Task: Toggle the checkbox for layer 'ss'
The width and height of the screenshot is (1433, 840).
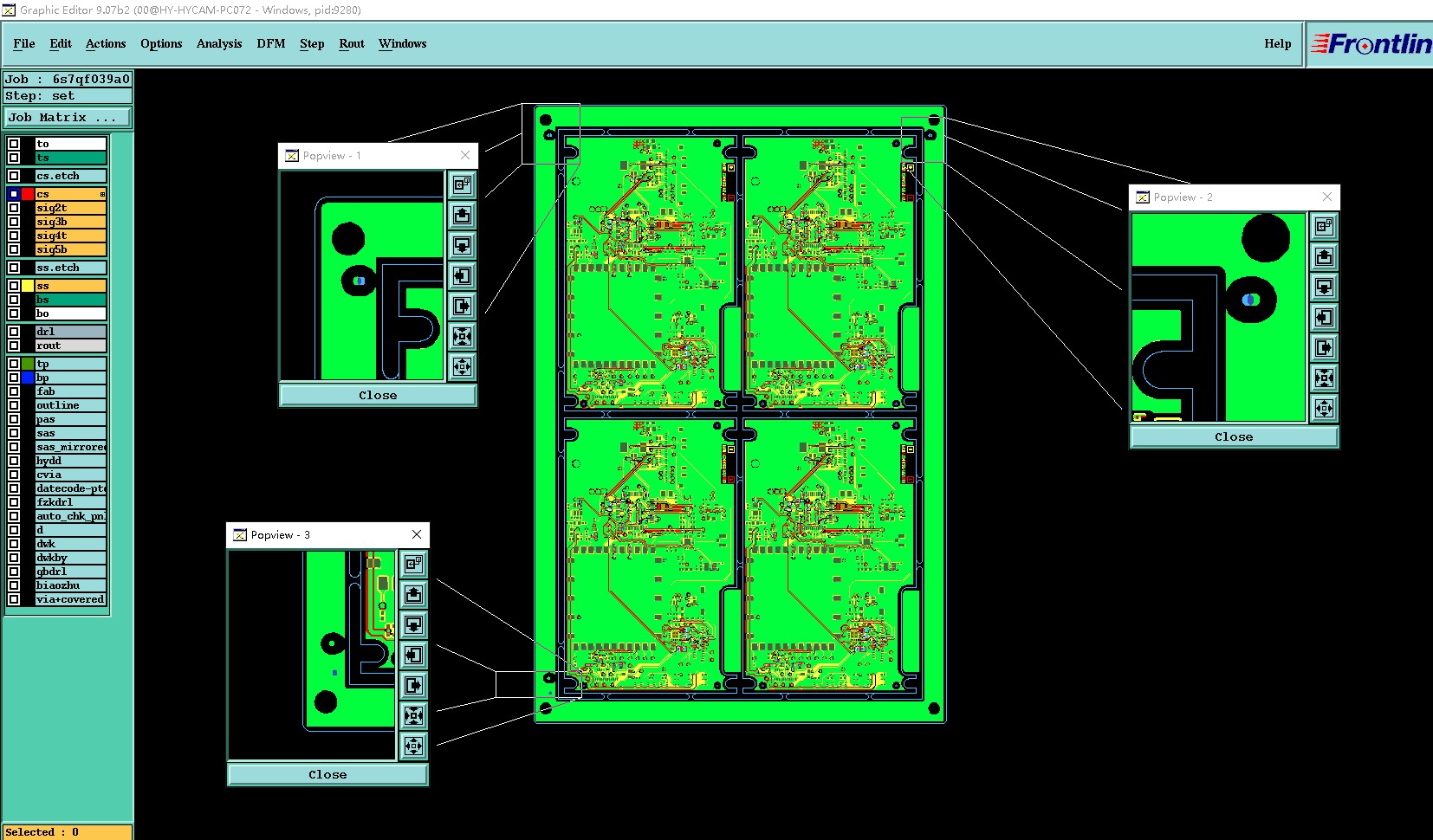Action: (x=14, y=286)
